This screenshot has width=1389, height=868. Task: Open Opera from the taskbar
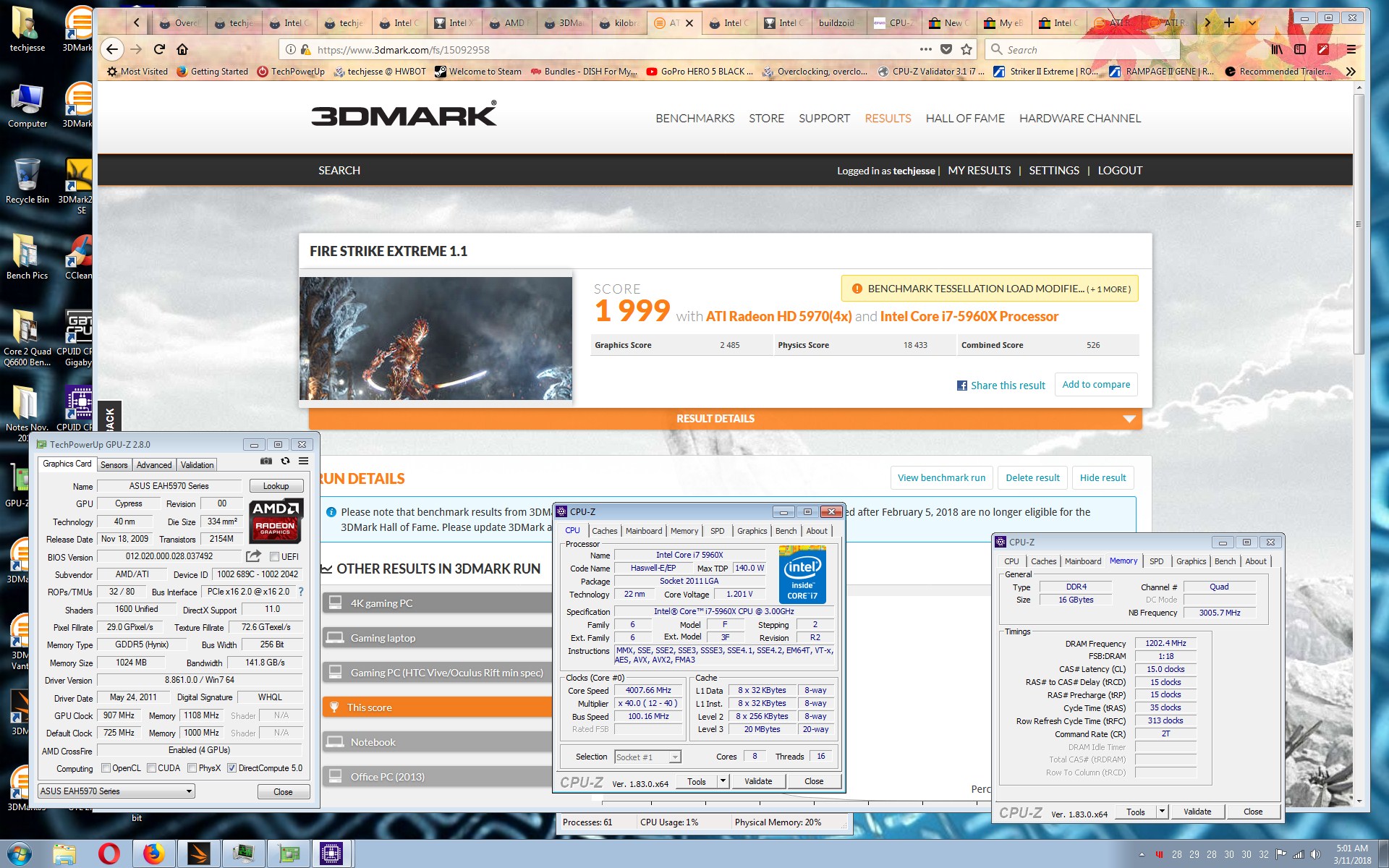click(x=109, y=854)
